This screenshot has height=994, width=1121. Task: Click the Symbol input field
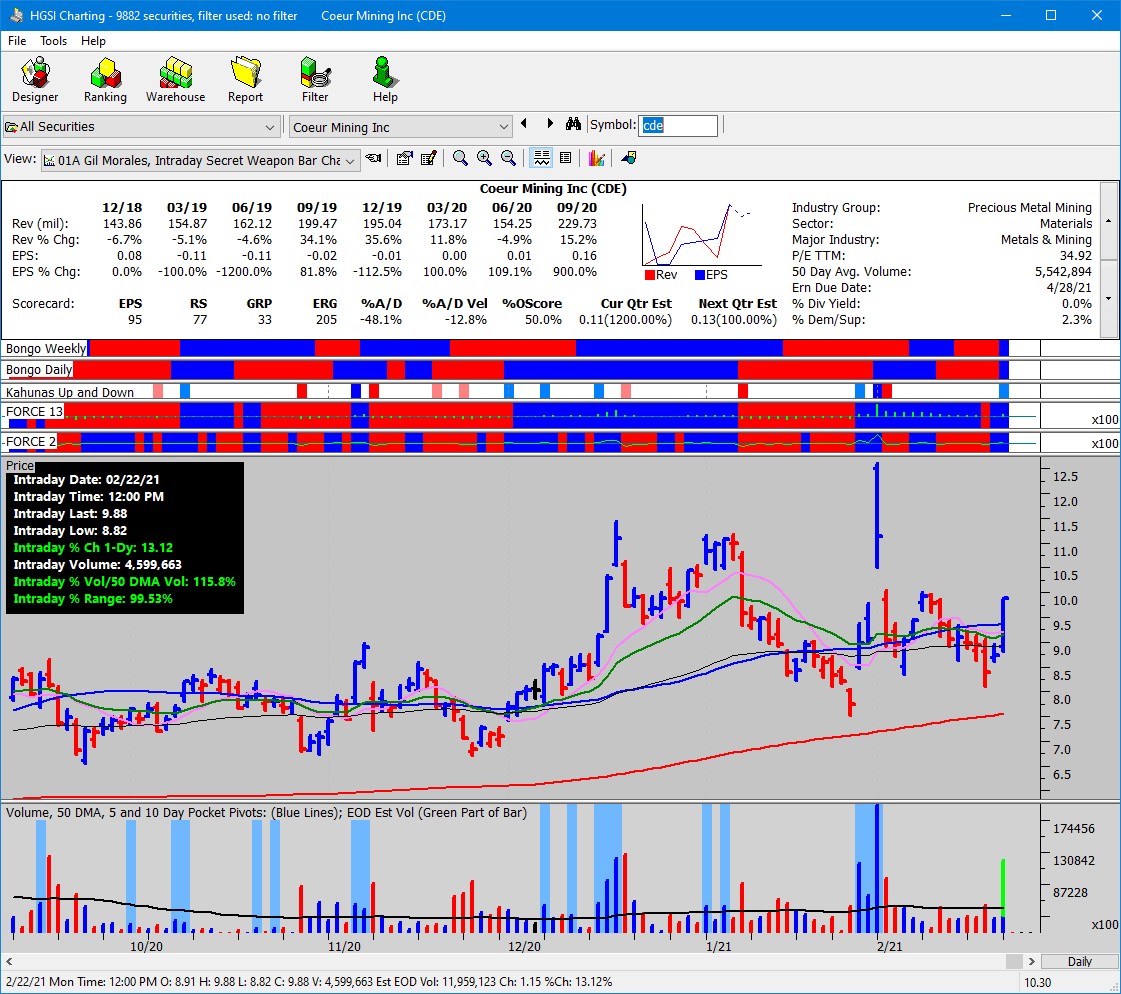point(678,125)
